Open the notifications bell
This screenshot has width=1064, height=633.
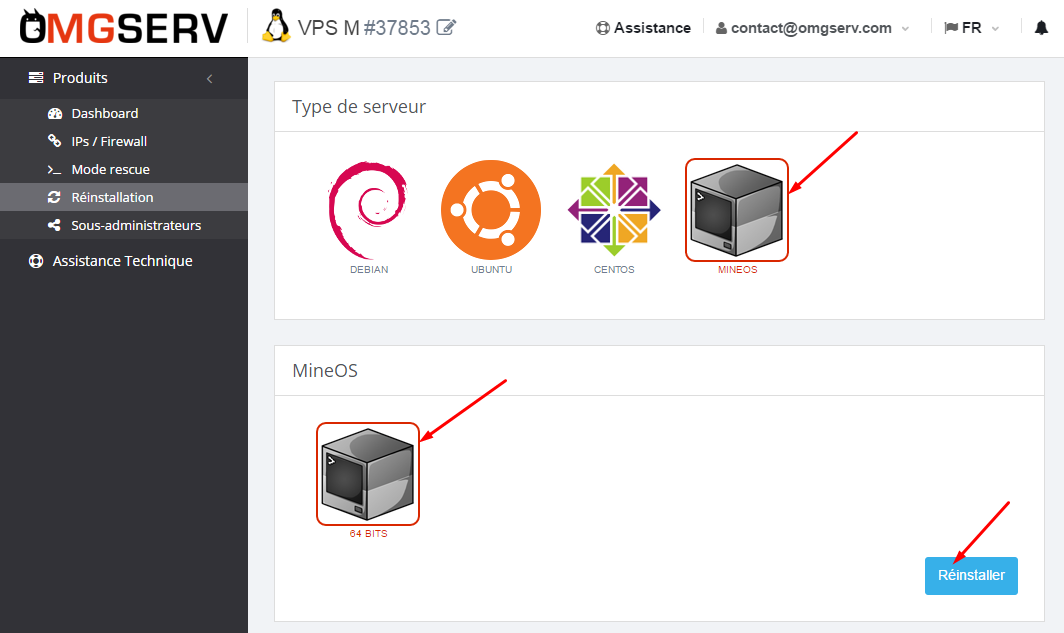(1041, 28)
